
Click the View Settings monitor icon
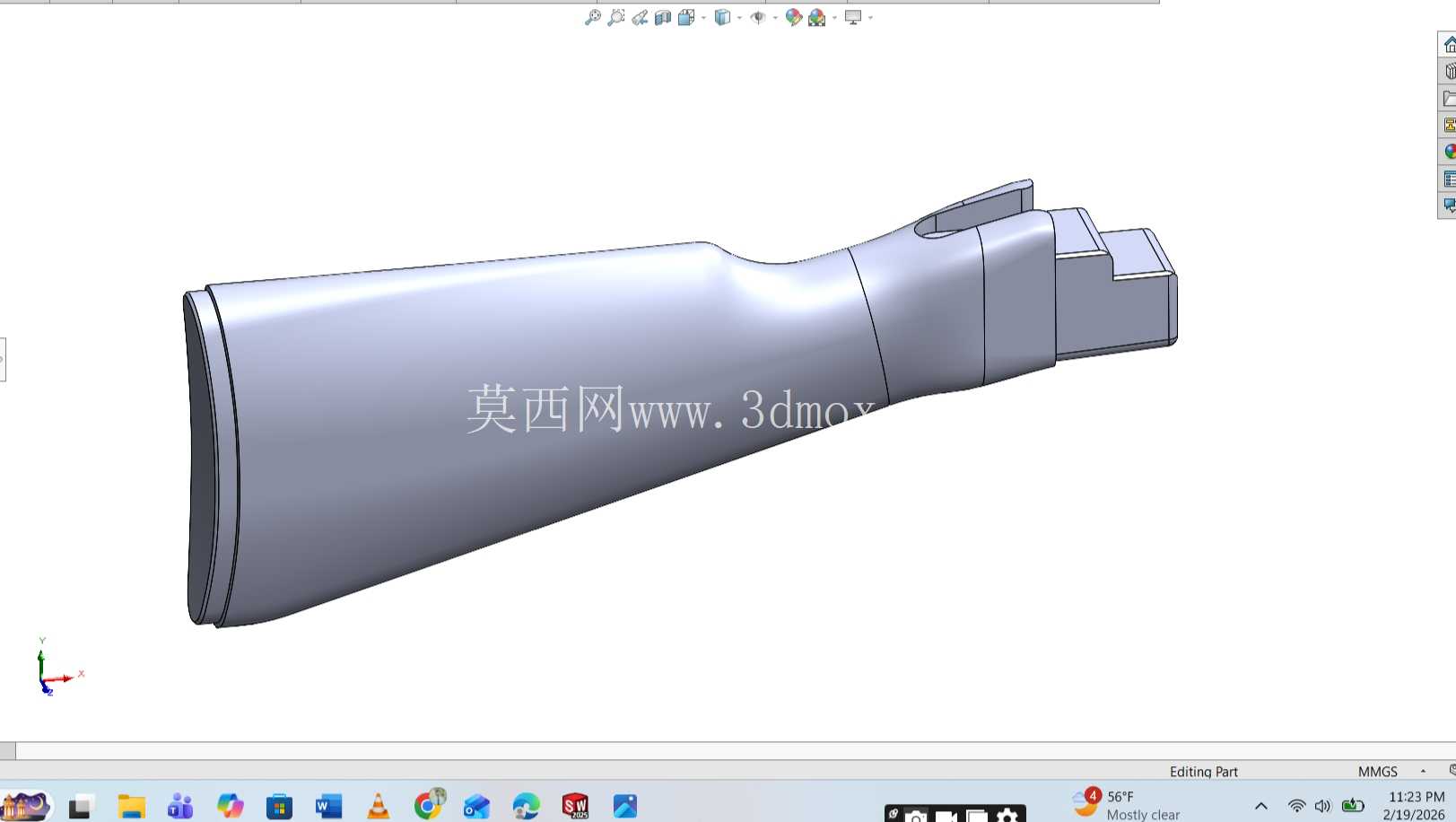point(853,17)
